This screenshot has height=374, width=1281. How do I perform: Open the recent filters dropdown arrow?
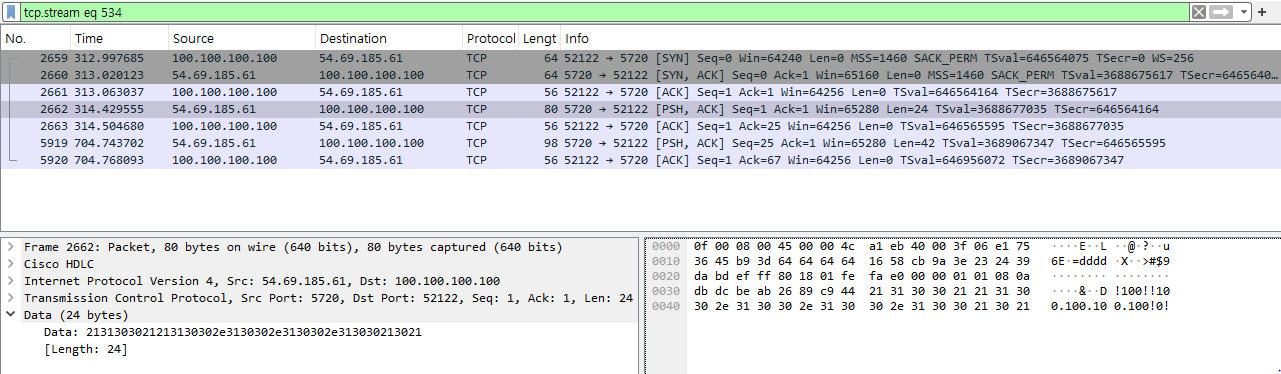pos(1244,11)
